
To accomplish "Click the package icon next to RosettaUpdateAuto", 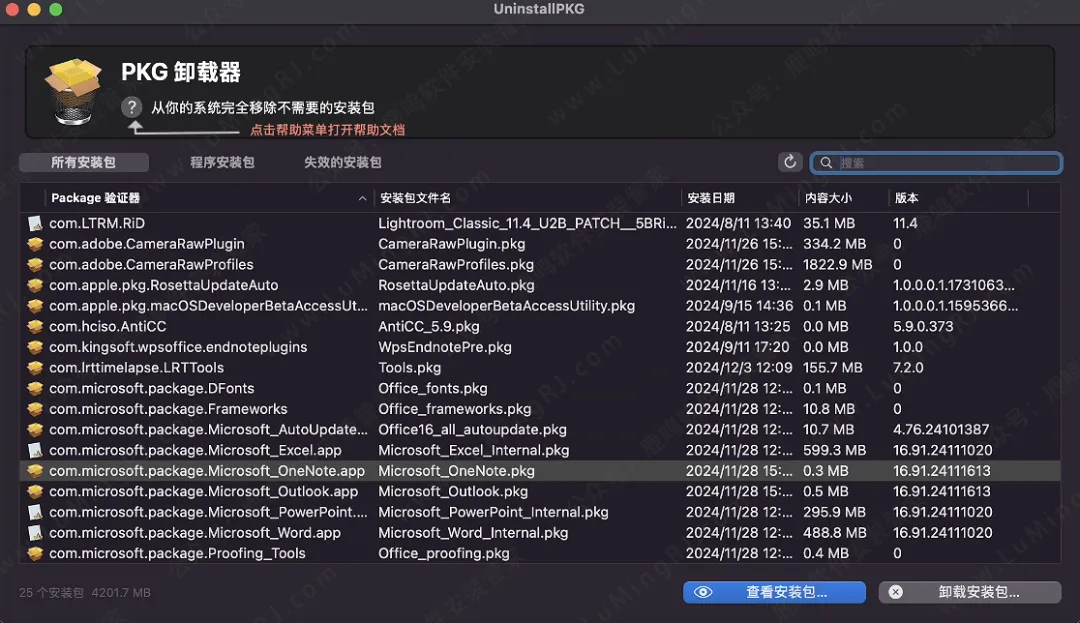I will 36,285.
